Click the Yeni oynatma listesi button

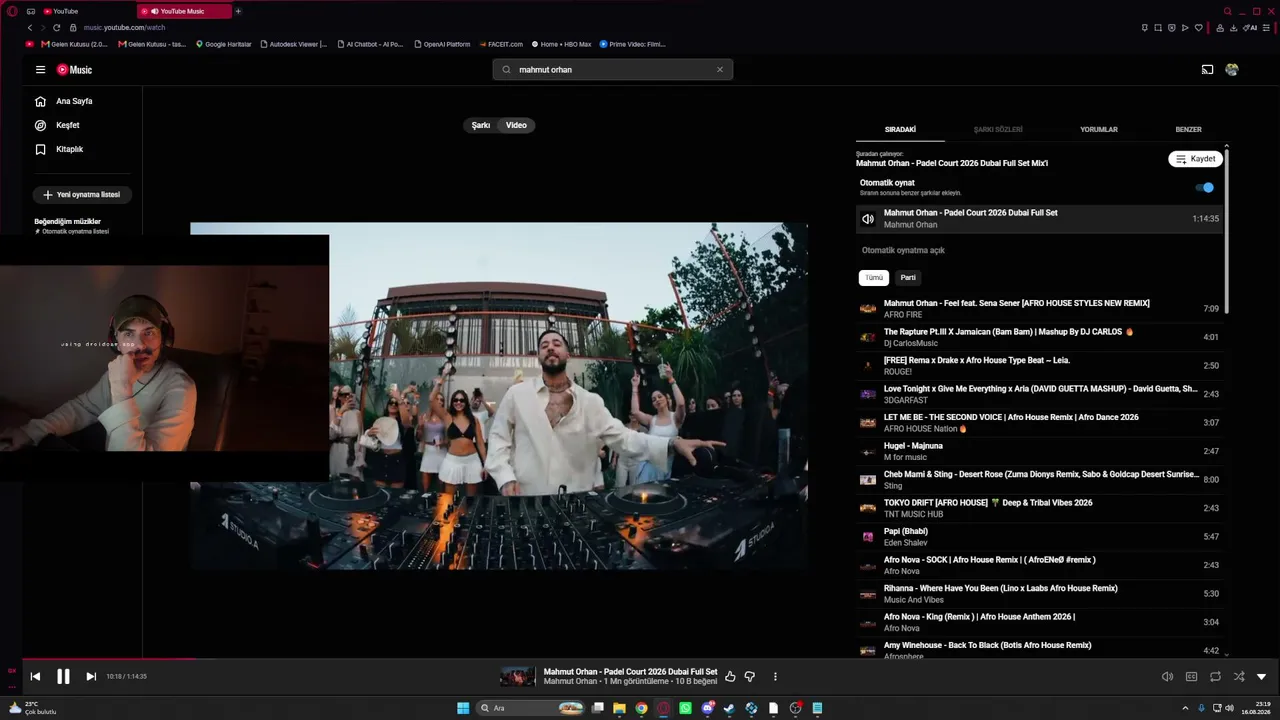pos(82,195)
